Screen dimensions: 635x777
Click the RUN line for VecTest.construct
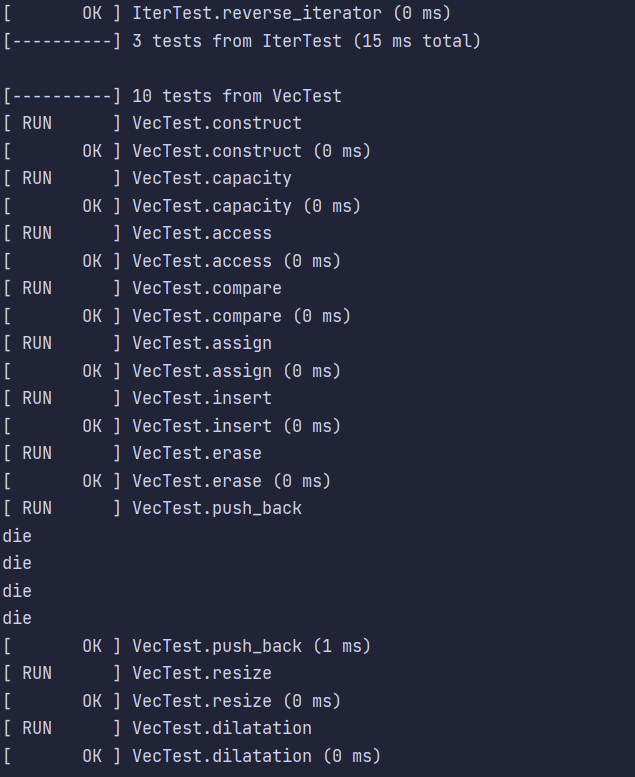click(x=152, y=123)
